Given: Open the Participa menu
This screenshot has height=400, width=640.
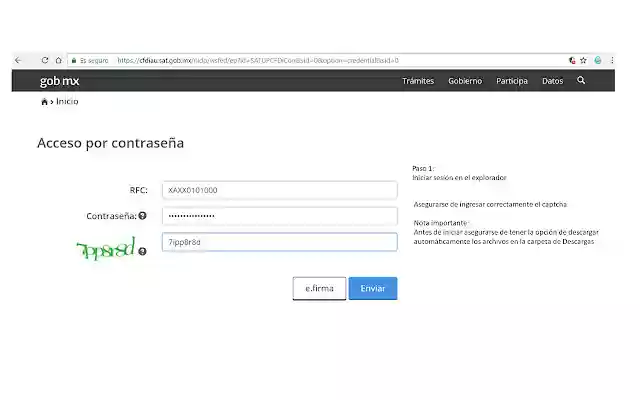Looking at the screenshot, I should tap(512, 81).
